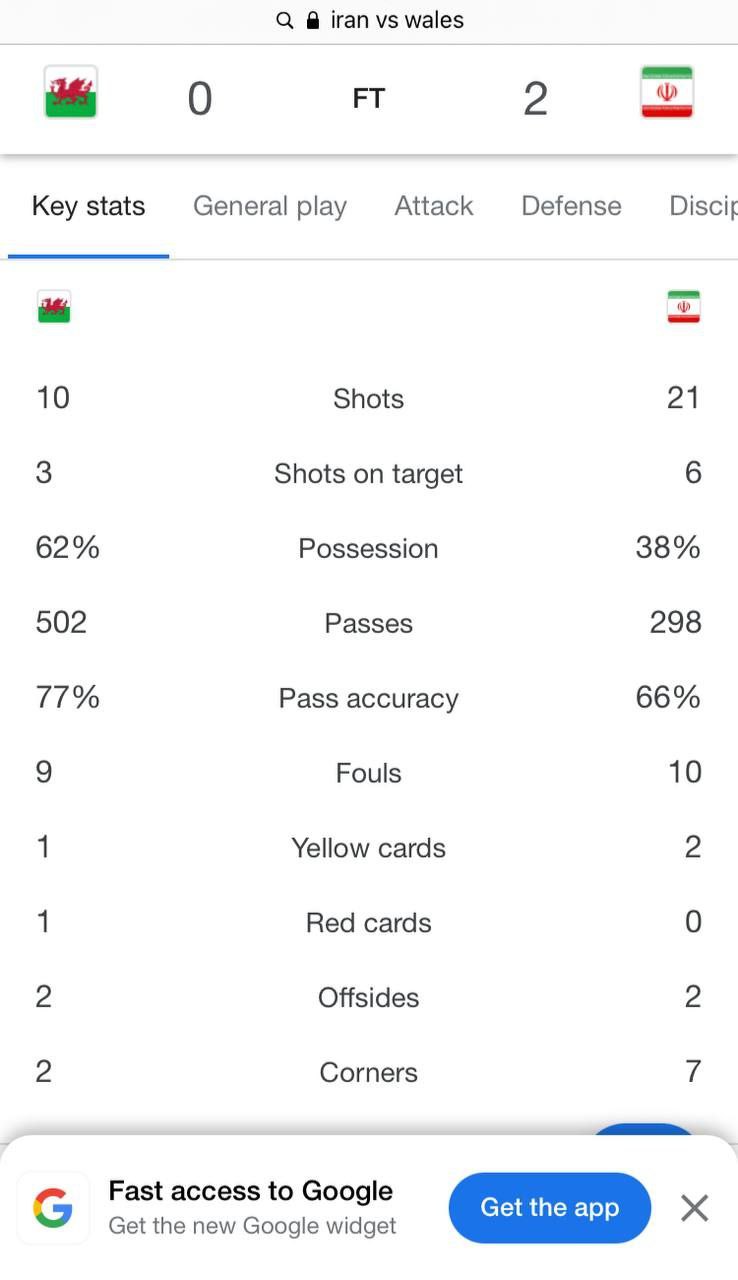Tap the search magnifier icon in address bar
Screen dimensions: 738x1280
coord(285,21)
